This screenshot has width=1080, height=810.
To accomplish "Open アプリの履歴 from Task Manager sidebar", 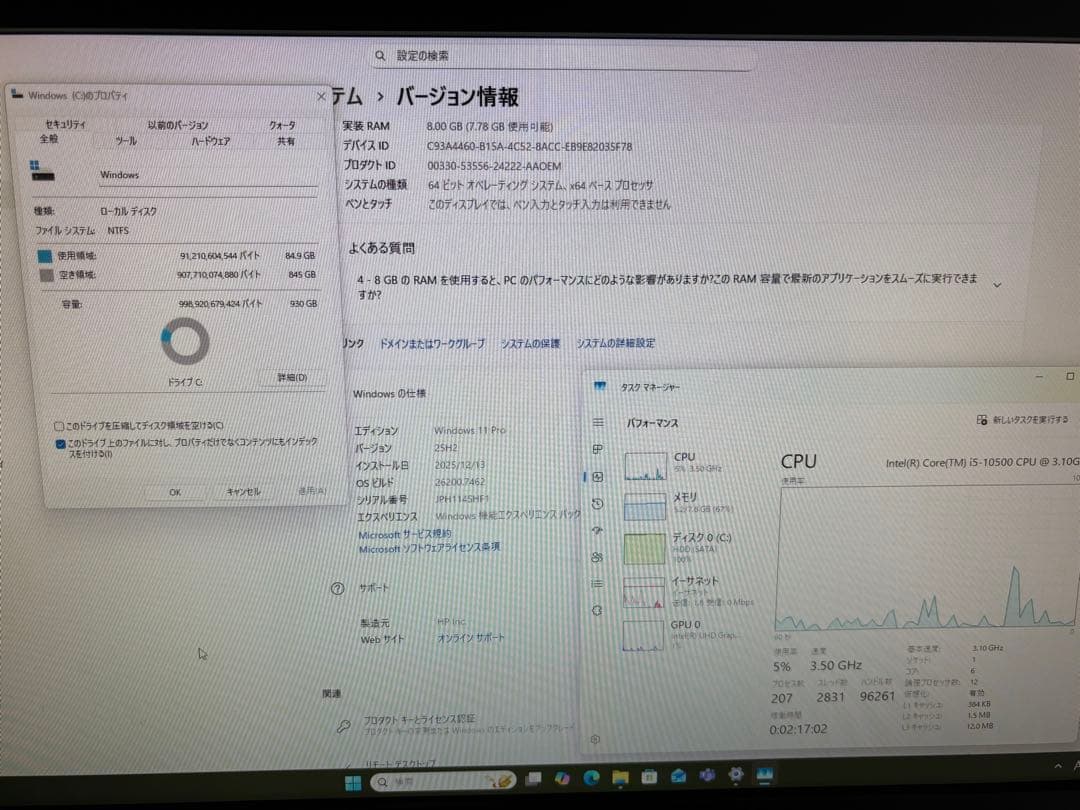I will pos(598,504).
